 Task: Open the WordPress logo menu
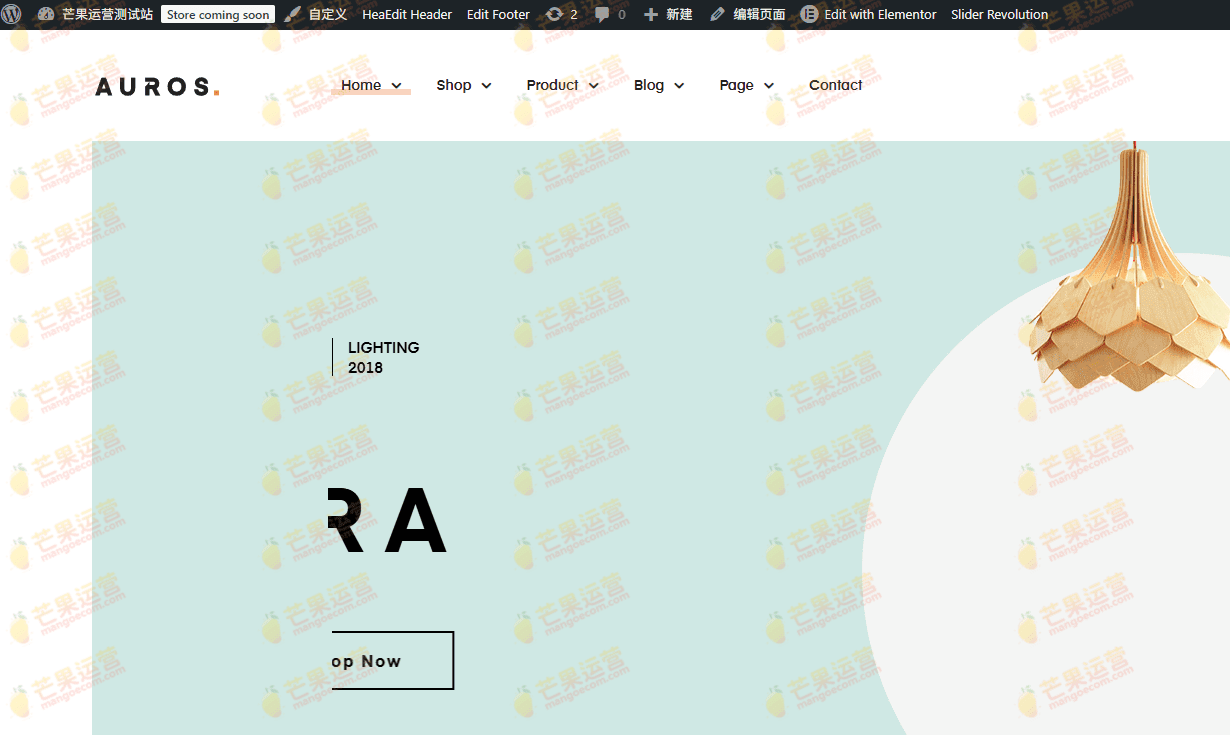click(12, 14)
